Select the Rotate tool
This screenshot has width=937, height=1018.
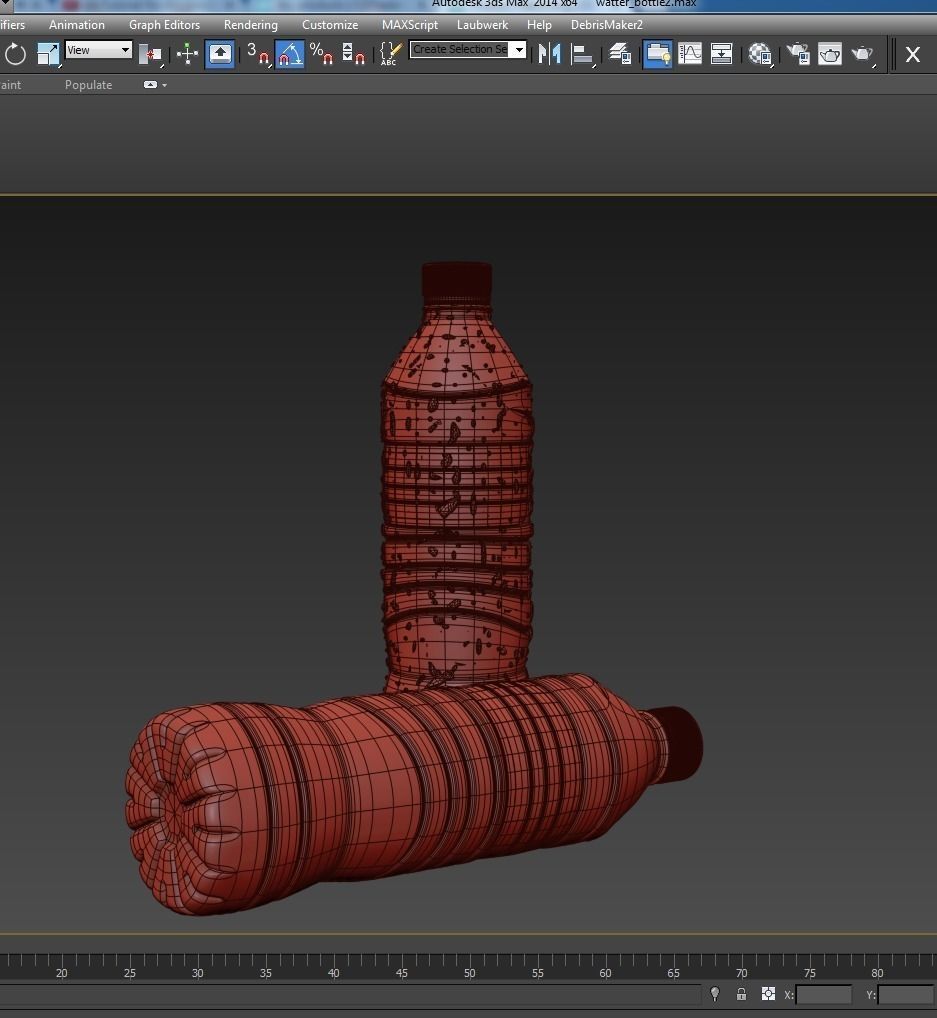[16, 54]
